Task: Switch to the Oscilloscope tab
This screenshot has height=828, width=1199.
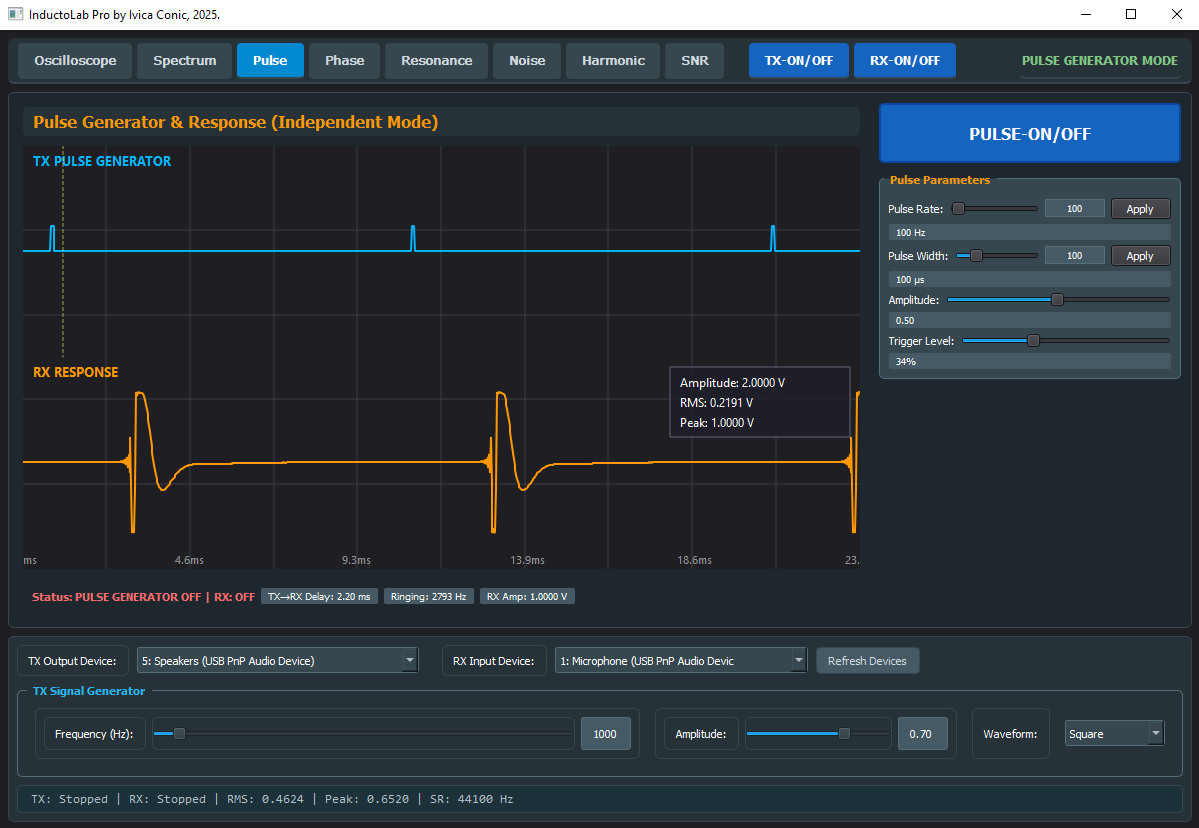Action: pos(75,61)
